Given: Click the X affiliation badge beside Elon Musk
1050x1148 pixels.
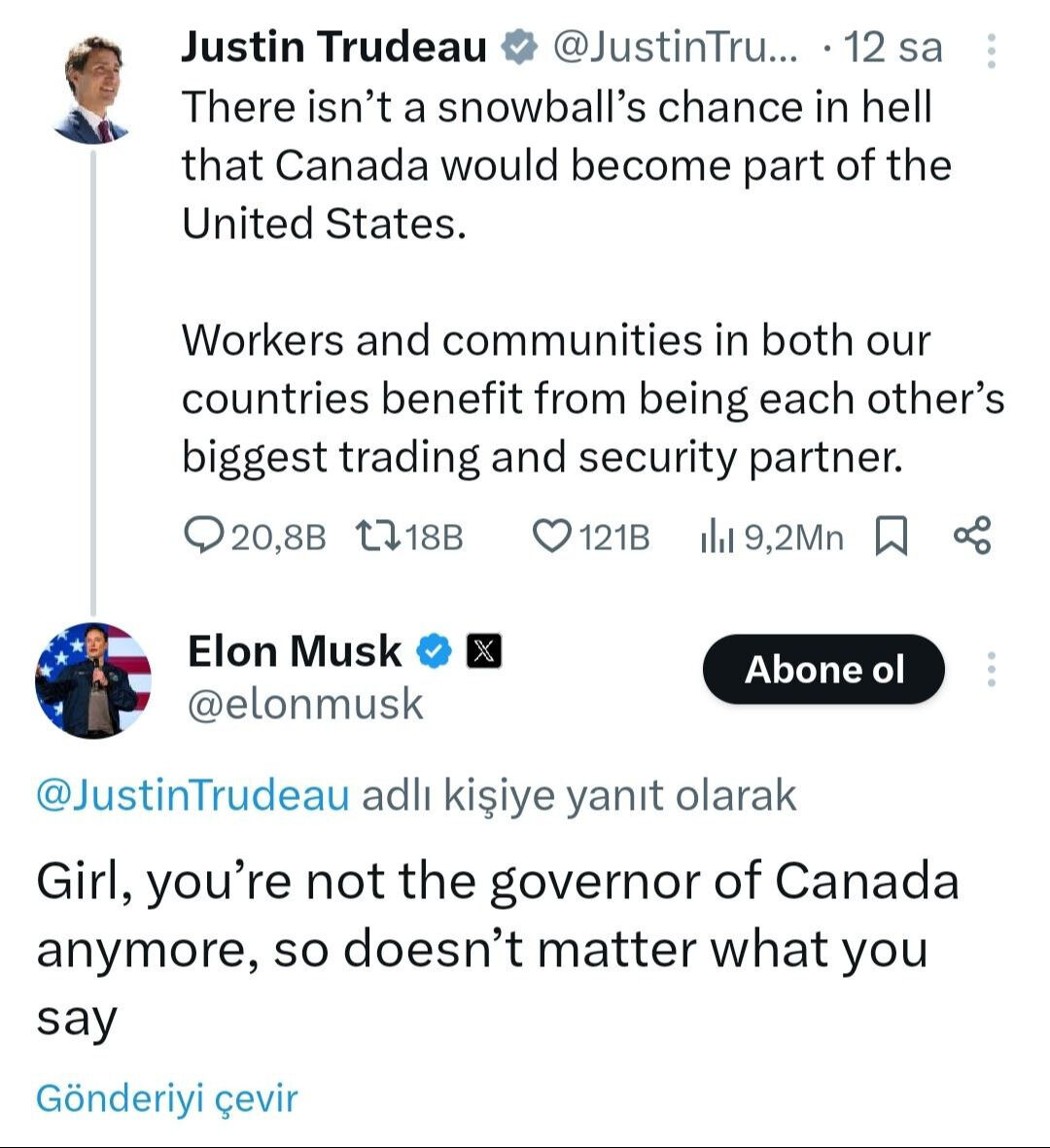Looking at the screenshot, I should coord(484,651).
